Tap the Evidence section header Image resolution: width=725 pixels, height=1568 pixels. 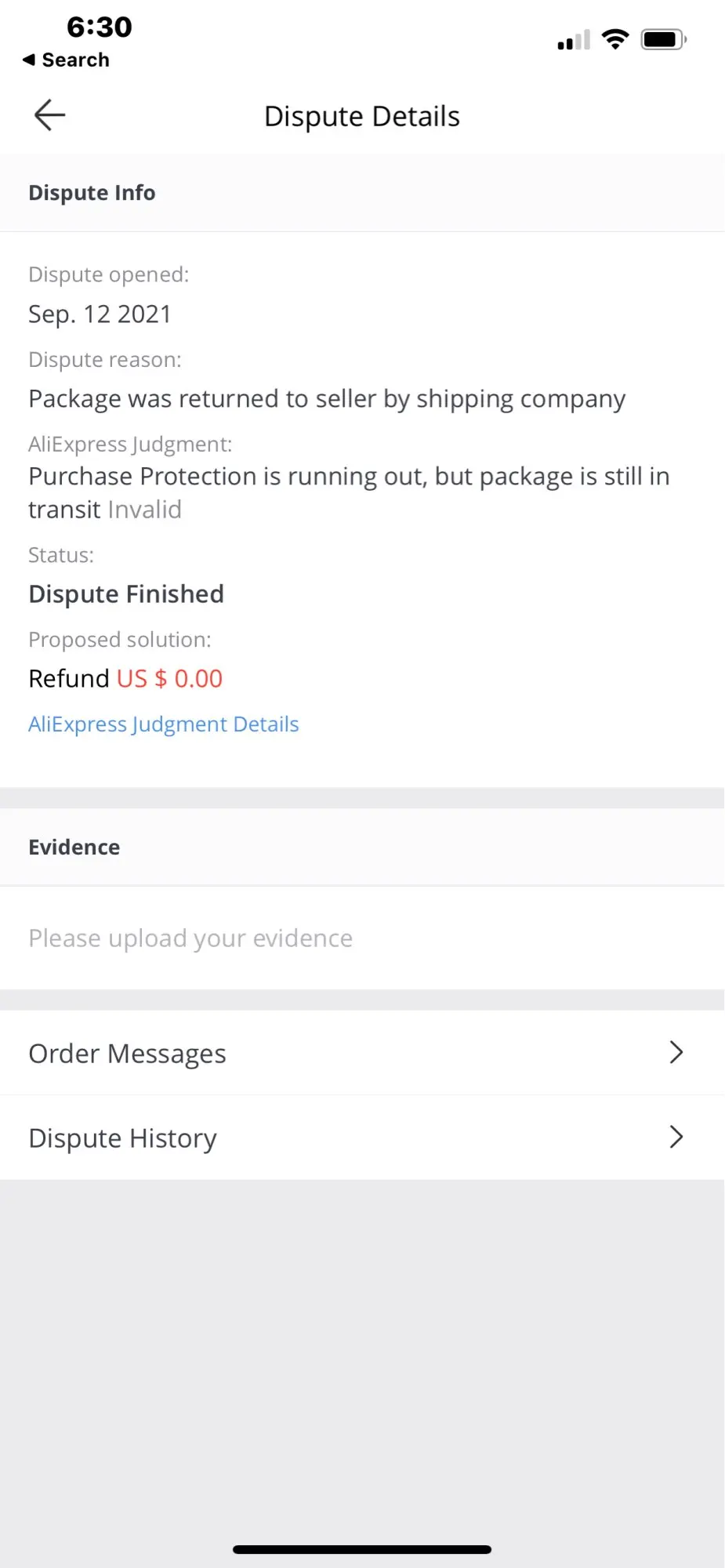(74, 848)
